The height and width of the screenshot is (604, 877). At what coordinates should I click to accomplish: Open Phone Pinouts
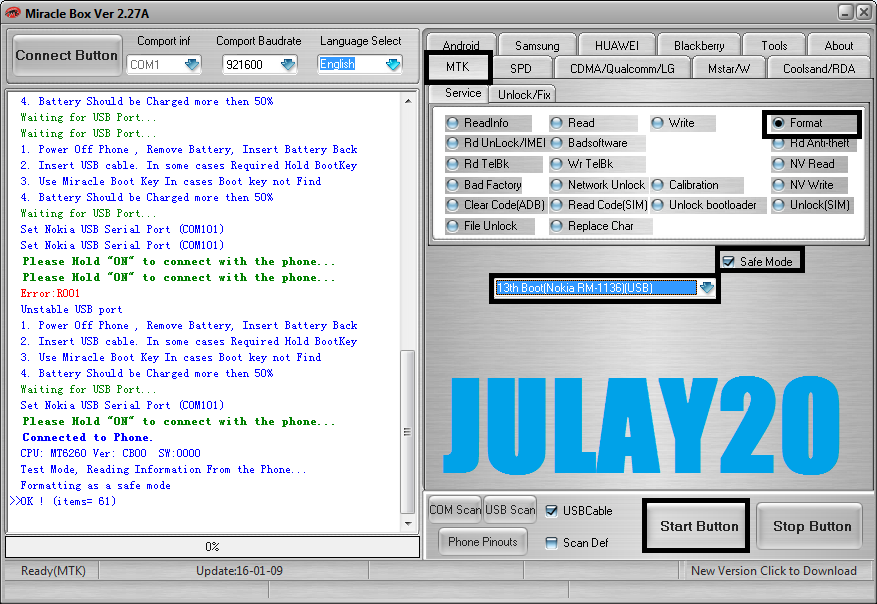click(x=483, y=542)
